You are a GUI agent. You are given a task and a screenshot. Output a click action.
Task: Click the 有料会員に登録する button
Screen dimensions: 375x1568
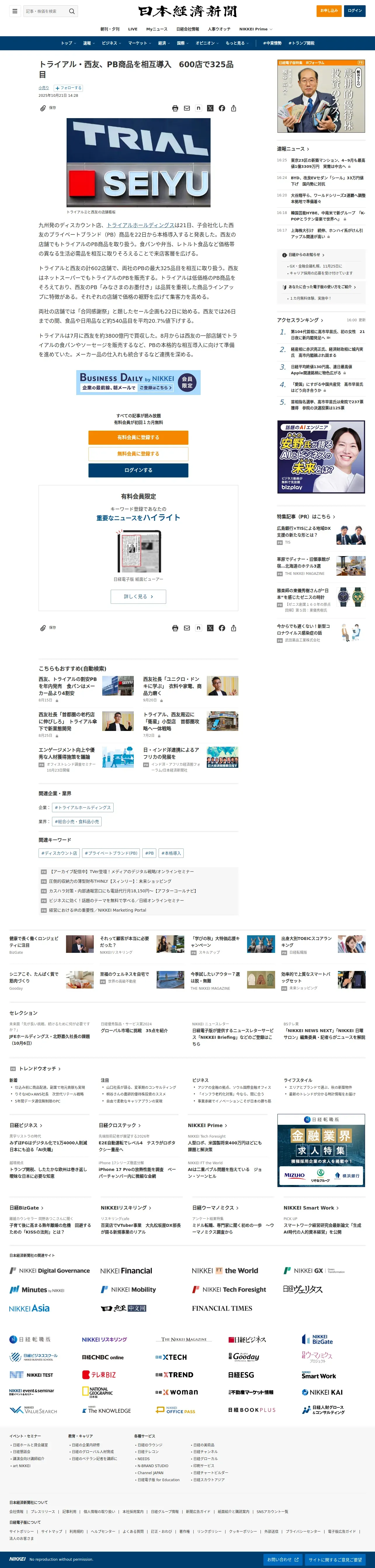coord(138,437)
